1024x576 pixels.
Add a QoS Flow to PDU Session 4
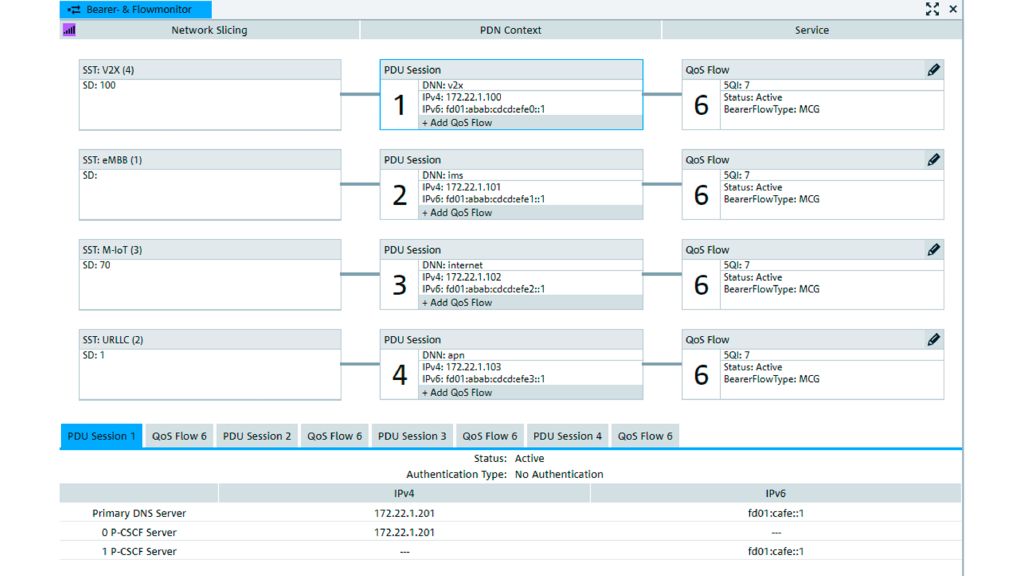tap(456, 393)
